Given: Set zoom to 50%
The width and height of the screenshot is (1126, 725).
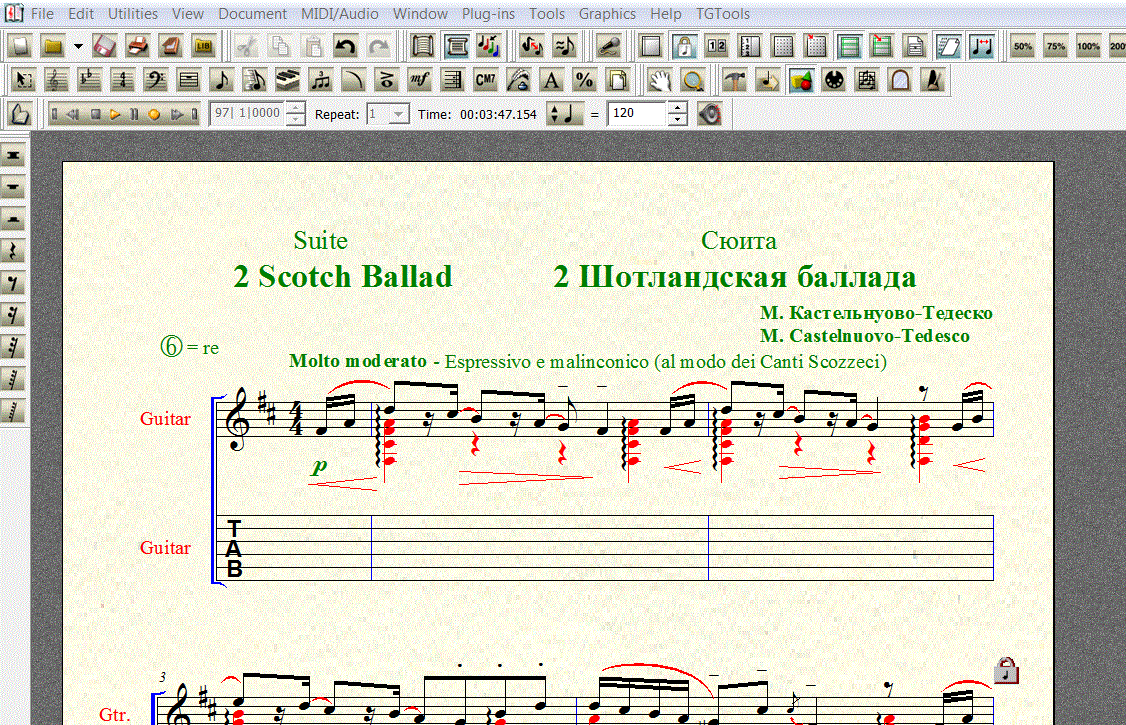Looking at the screenshot, I should [1023, 47].
